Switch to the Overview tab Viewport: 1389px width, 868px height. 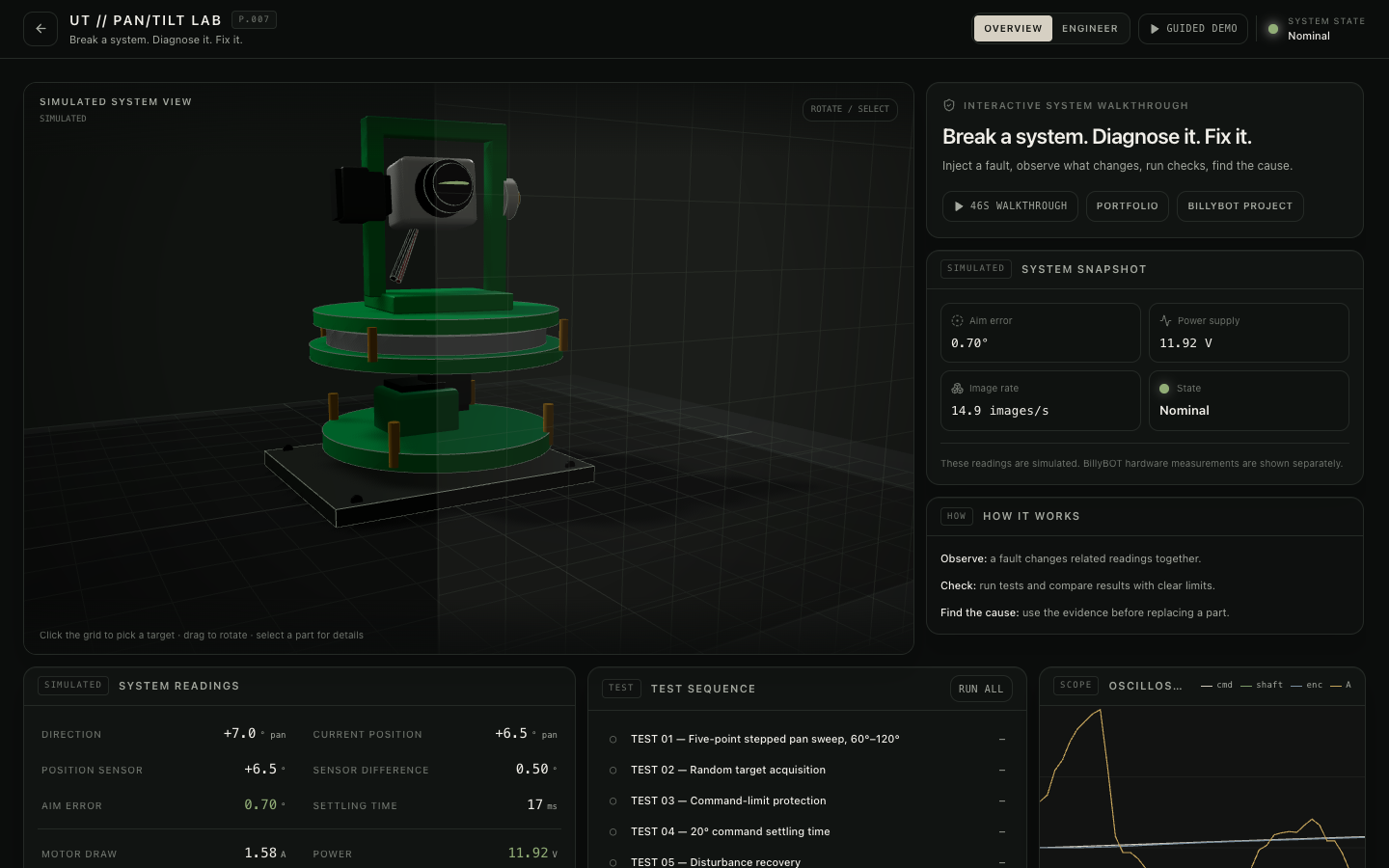(1013, 29)
